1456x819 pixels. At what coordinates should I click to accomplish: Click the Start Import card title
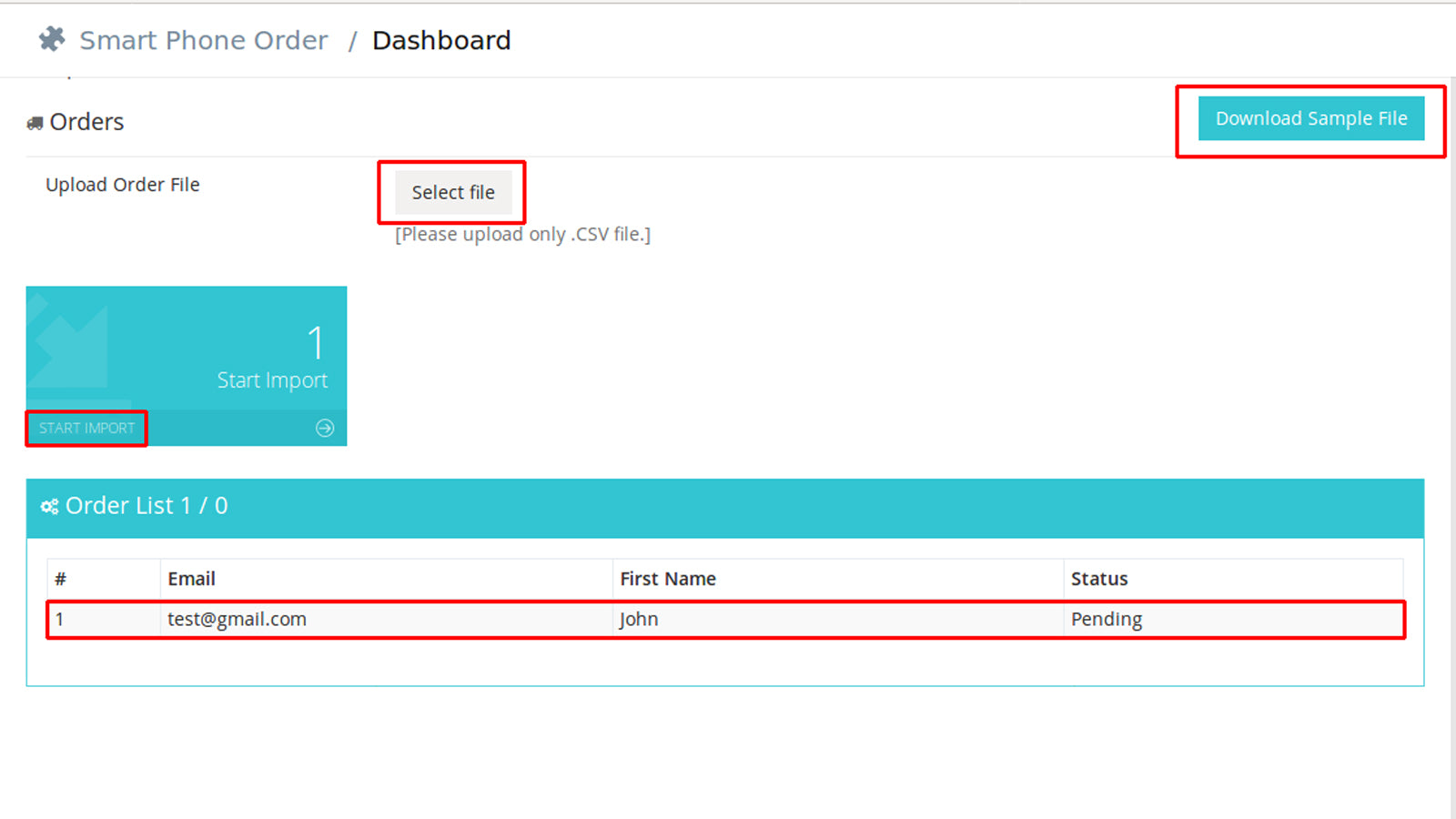point(272,380)
